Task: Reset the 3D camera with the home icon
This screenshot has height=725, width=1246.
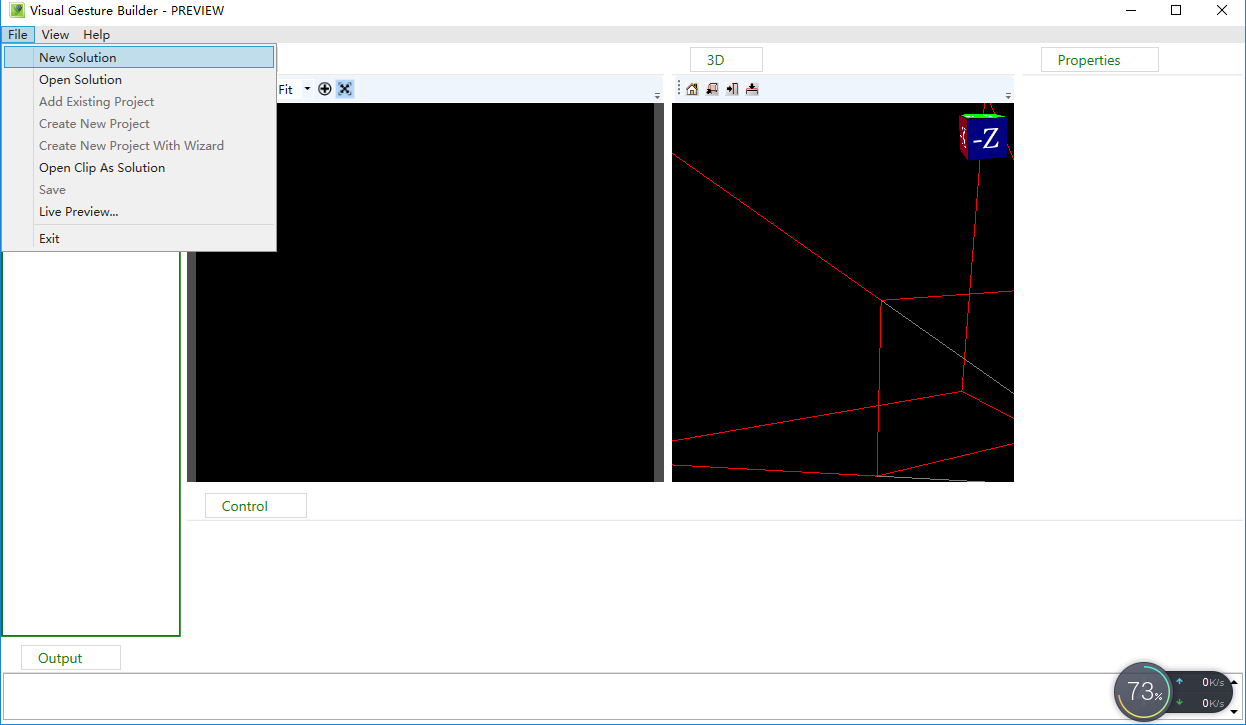Action: pyautogui.click(x=692, y=88)
